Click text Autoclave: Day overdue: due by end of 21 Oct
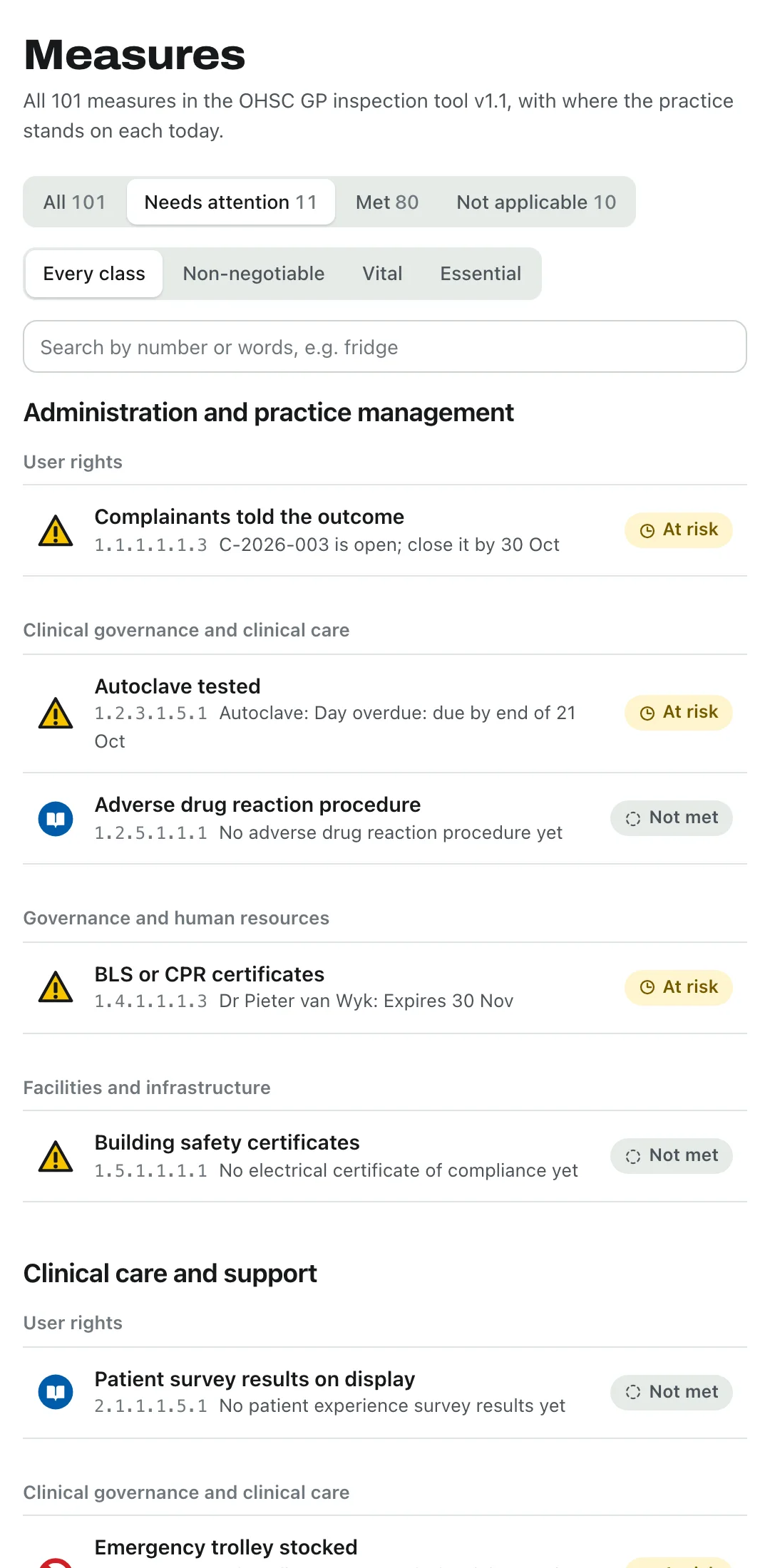 pos(335,728)
